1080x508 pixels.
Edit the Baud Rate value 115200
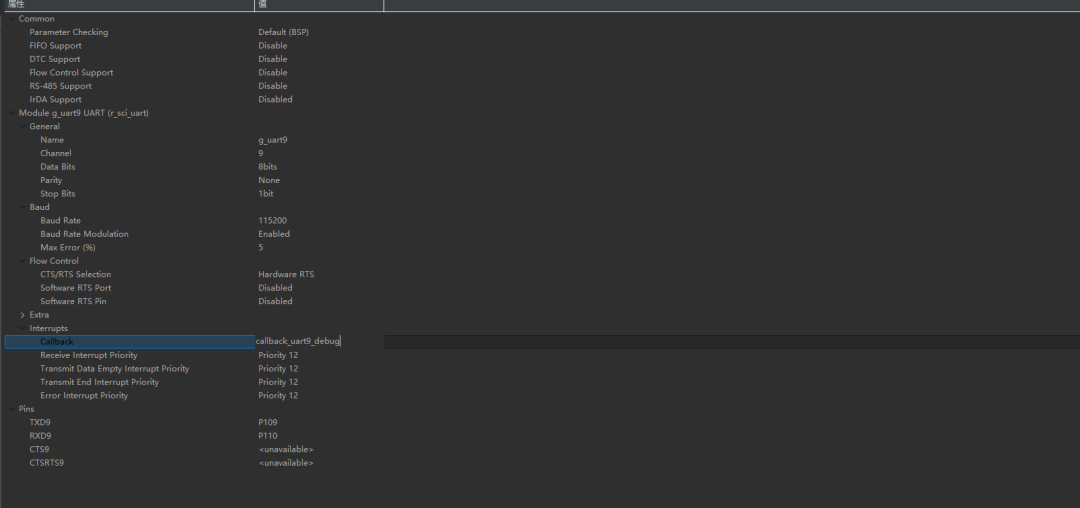(273, 221)
